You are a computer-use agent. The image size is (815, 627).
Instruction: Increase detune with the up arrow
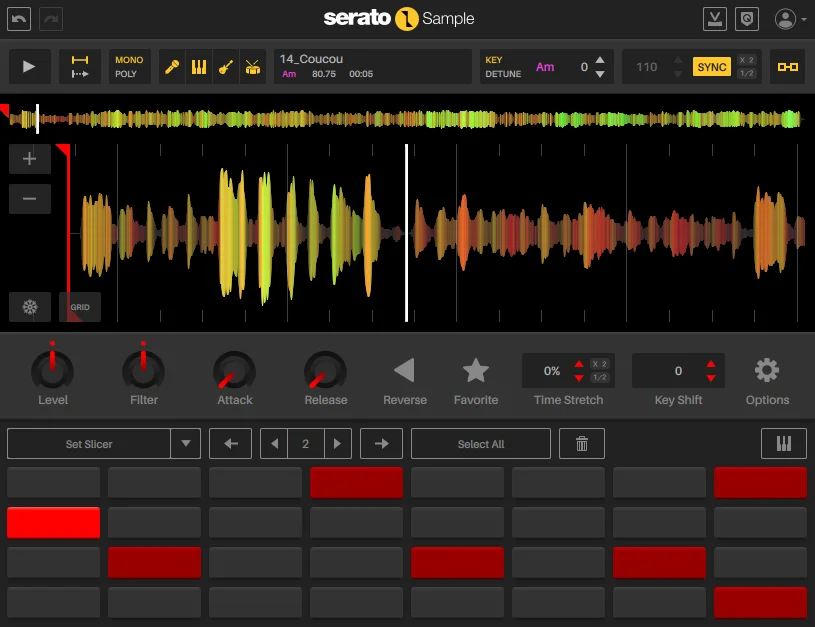tap(600, 59)
